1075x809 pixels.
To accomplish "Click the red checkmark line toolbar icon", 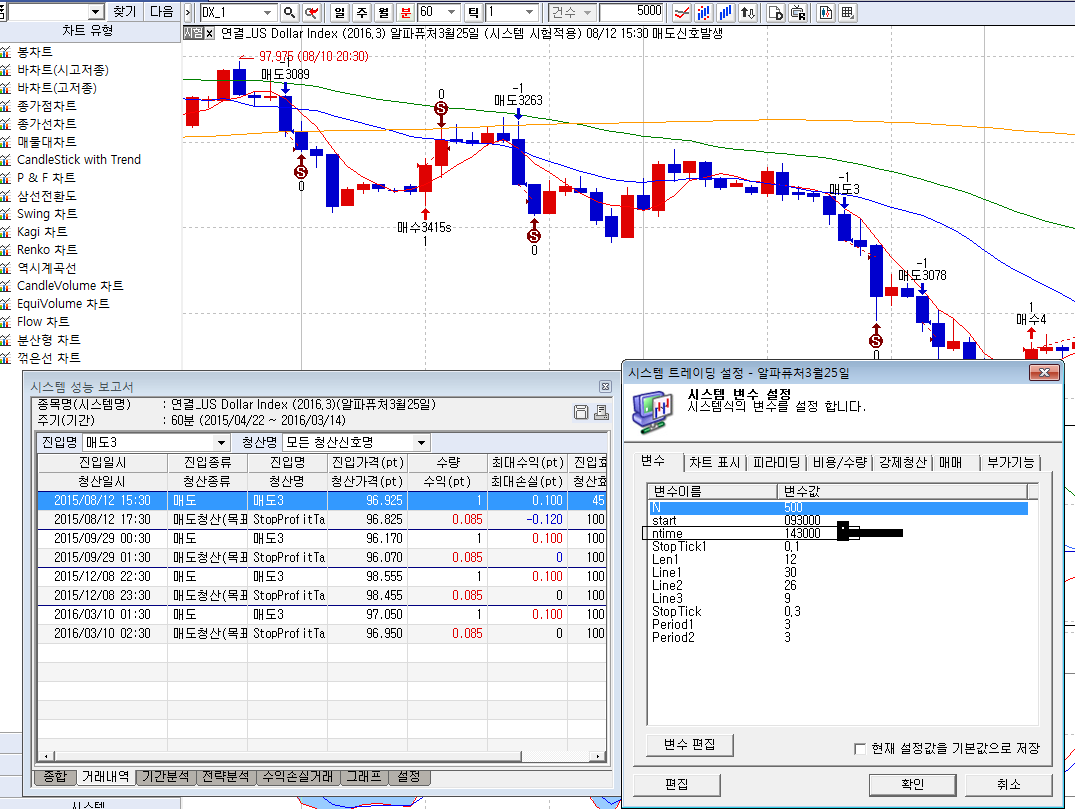I will (681, 12).
